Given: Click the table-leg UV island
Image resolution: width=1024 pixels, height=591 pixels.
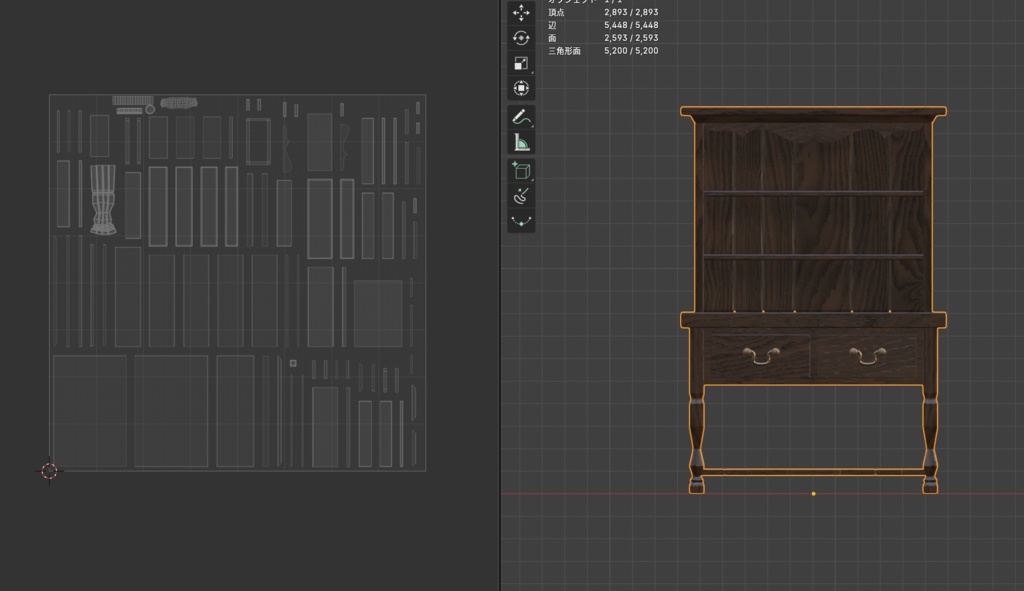Looking at the screenshot, I should 103,199.
